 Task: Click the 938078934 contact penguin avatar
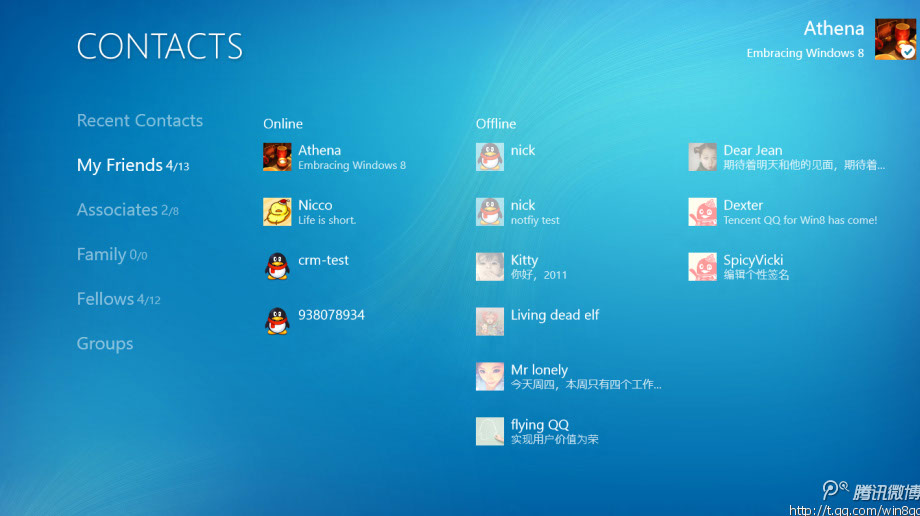coord(277,321)
